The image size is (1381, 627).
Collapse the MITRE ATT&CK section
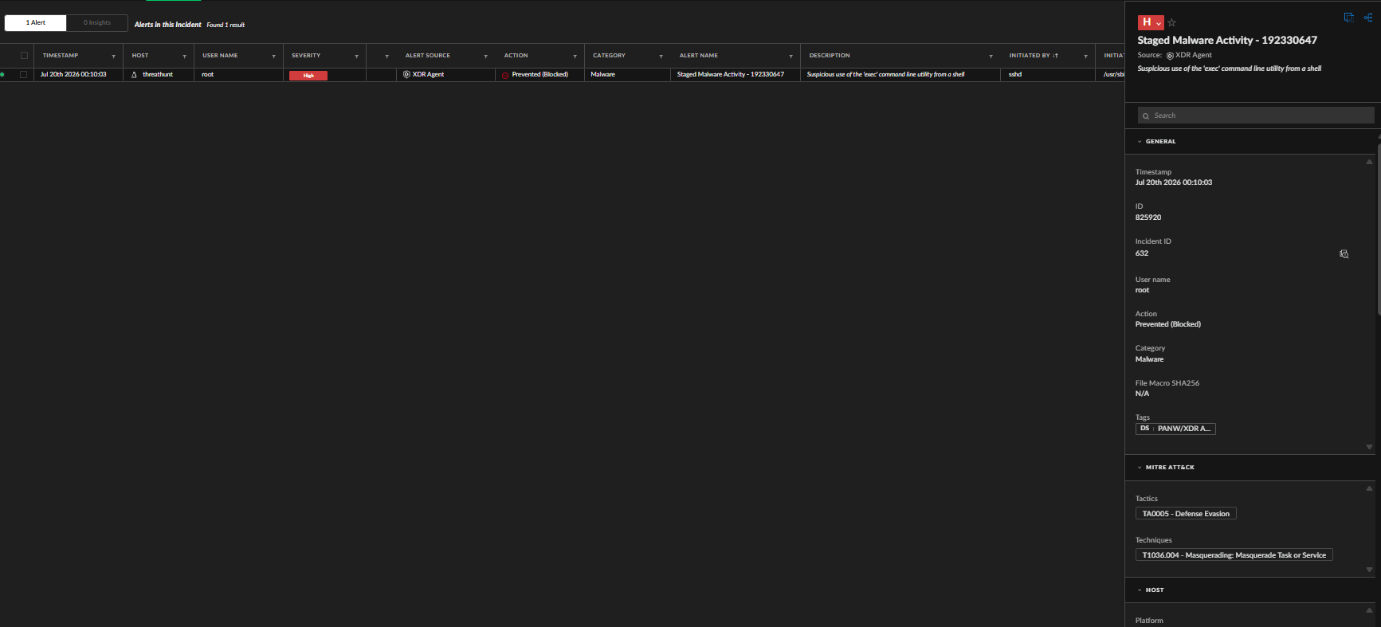[x=1140, y=467]
